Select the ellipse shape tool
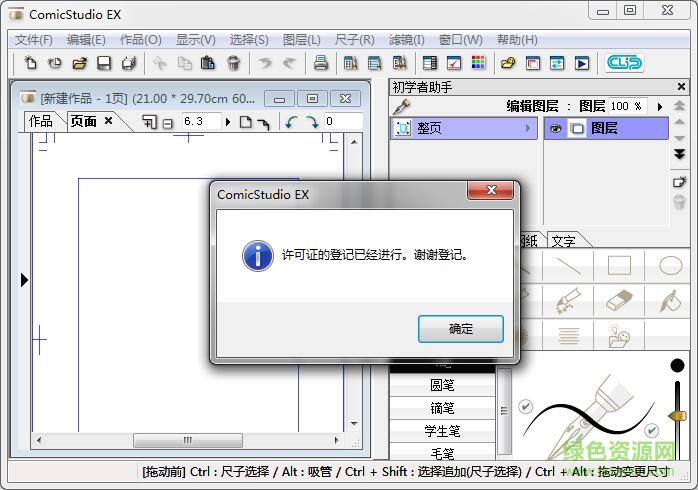The height and width of the screenshot is (490, 698). [x=670, y=266]
